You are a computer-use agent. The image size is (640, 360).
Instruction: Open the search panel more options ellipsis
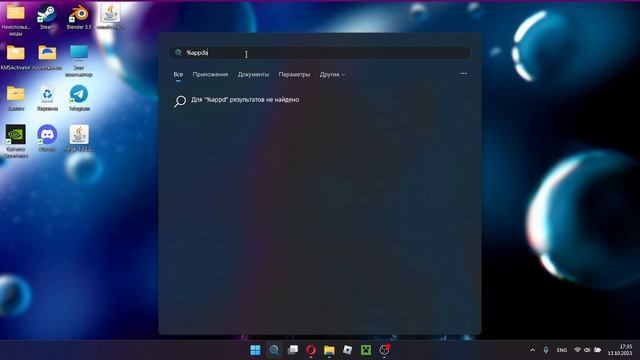pos(464,73)
